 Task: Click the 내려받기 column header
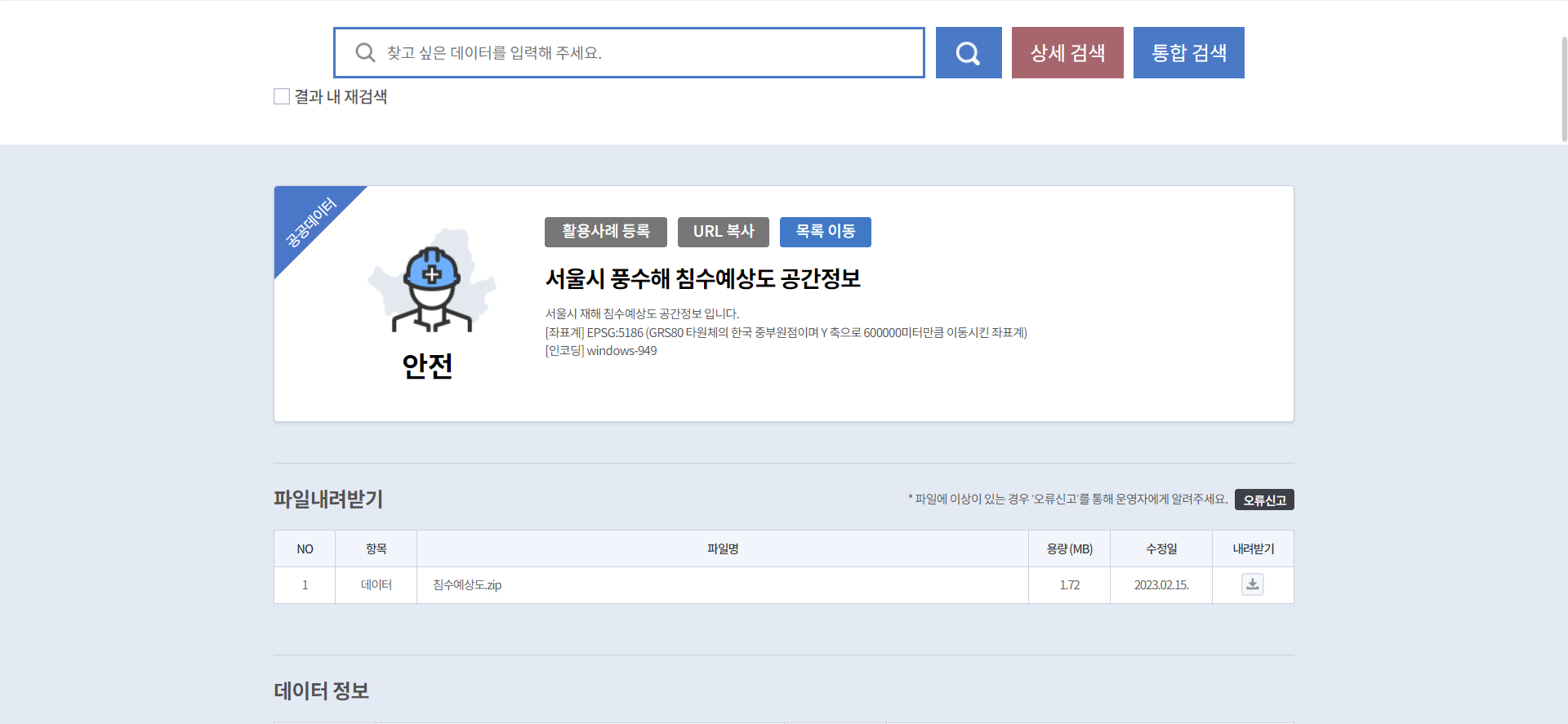pyautogui.click(x=1254, y=549)
